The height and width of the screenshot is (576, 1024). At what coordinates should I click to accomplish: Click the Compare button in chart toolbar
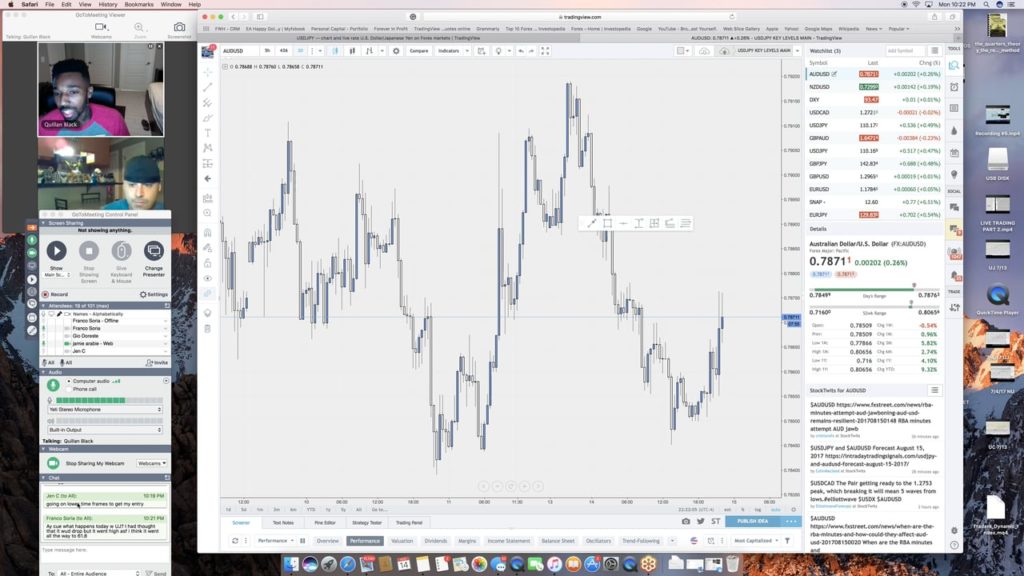tap(419, 51)
